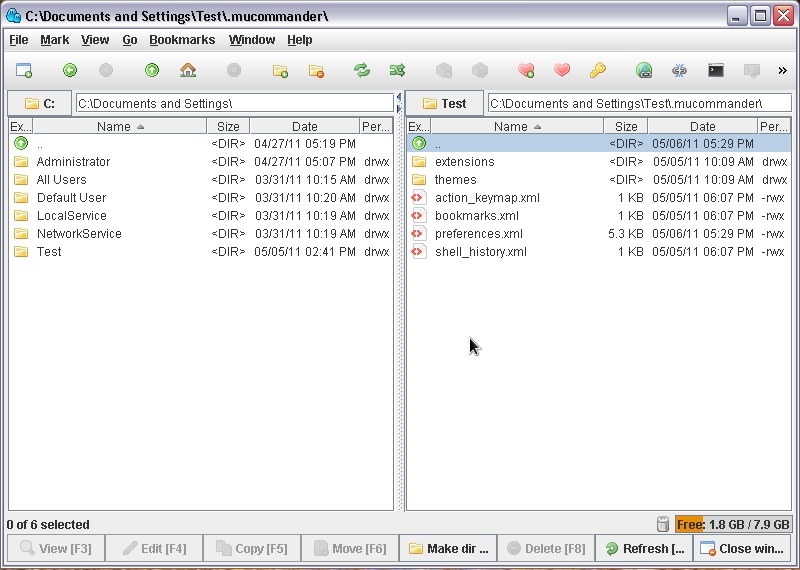Open the Go menu
The width and height of the screenshot is (800, 570).
click(x=130, y=40)
